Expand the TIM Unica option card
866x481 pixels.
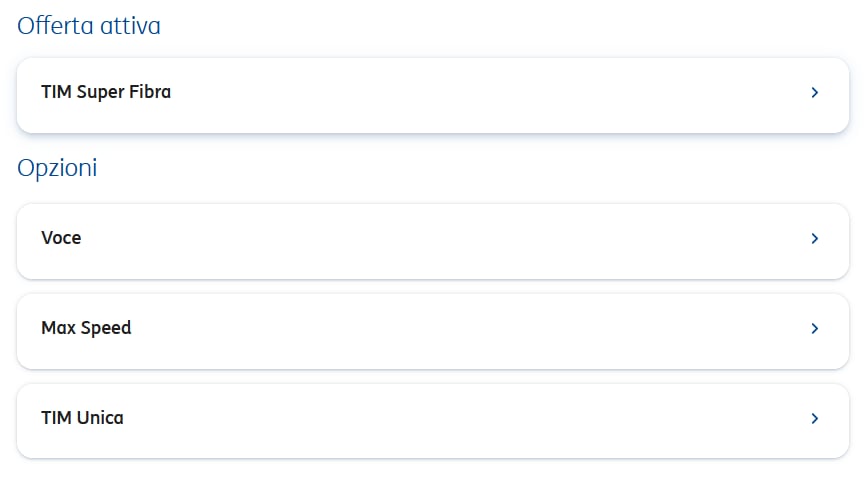pyautogui.click(x=432, y=420)
